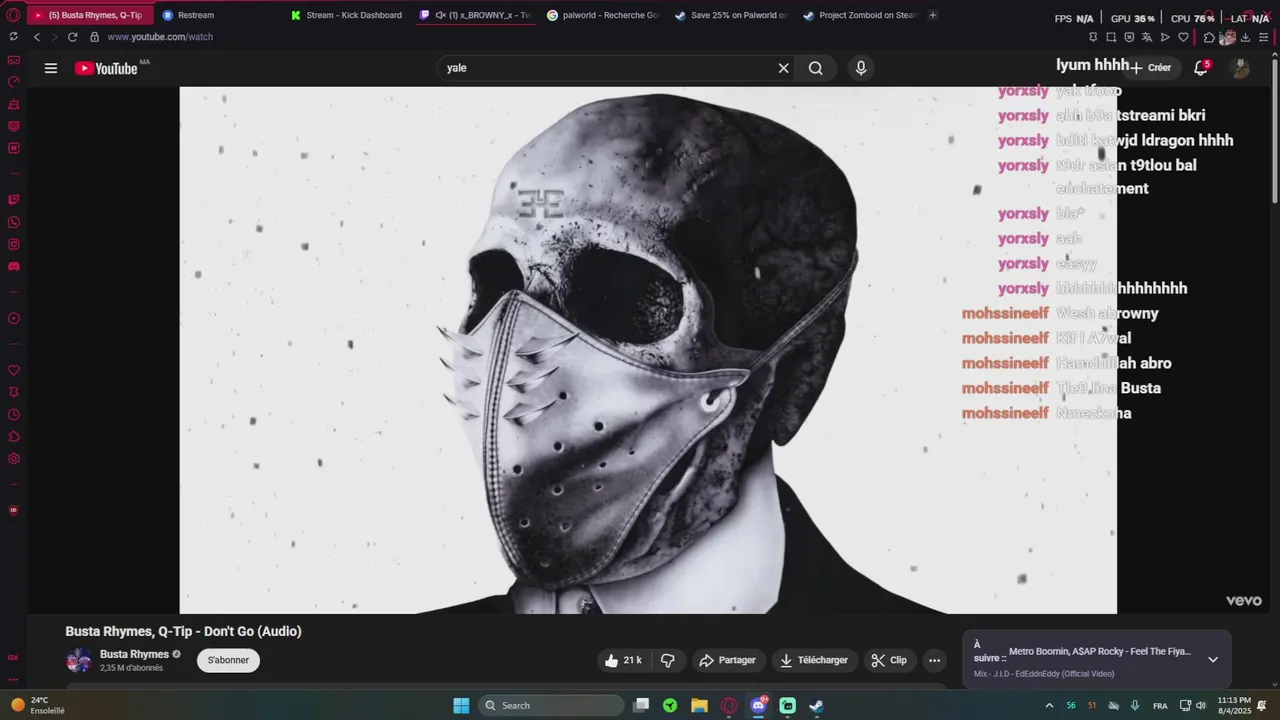
Task: Open Discord in the Opera sidebar
Action: (x=14, y=267)
